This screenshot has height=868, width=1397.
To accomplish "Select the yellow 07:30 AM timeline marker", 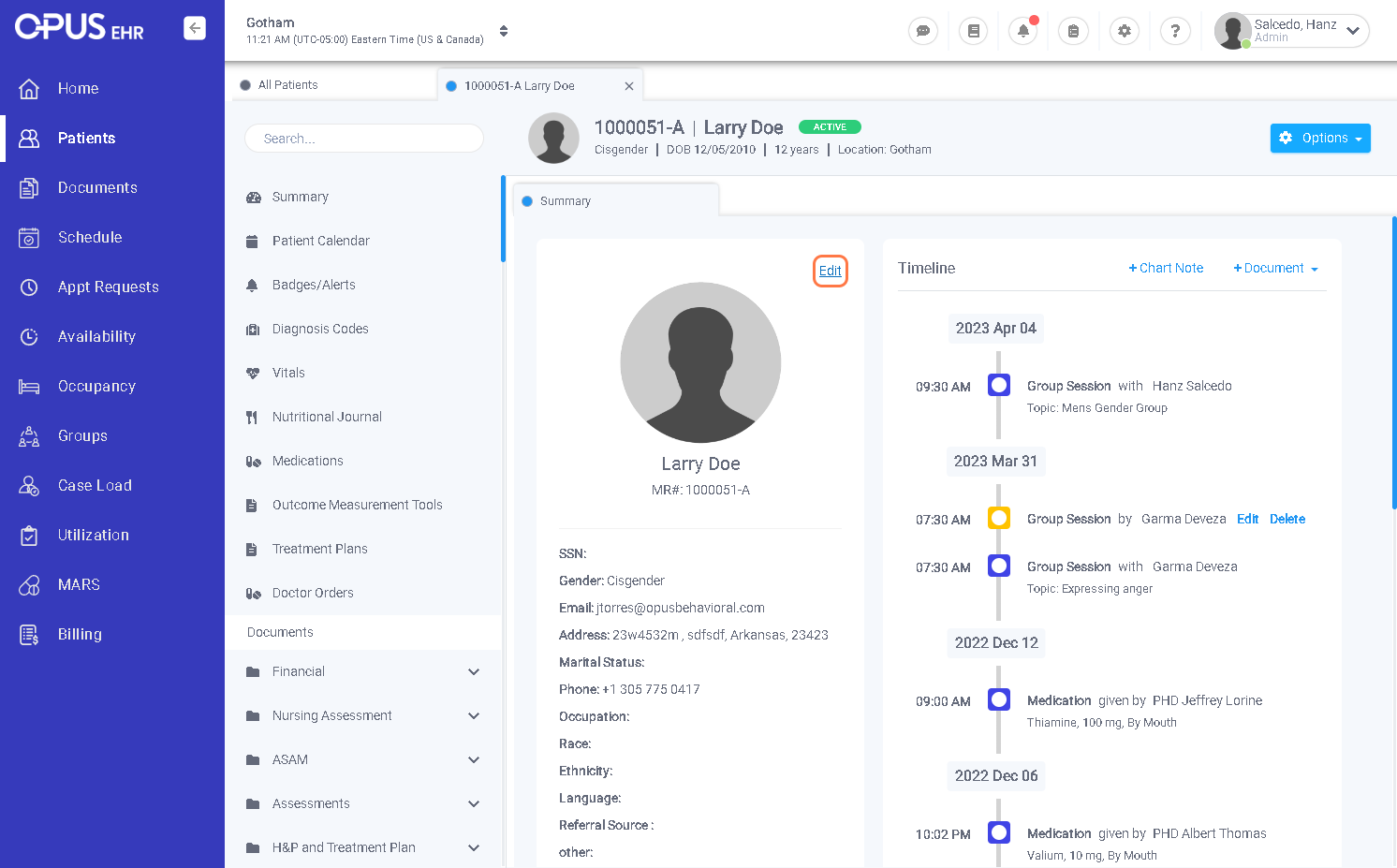I will pos(999,518).
